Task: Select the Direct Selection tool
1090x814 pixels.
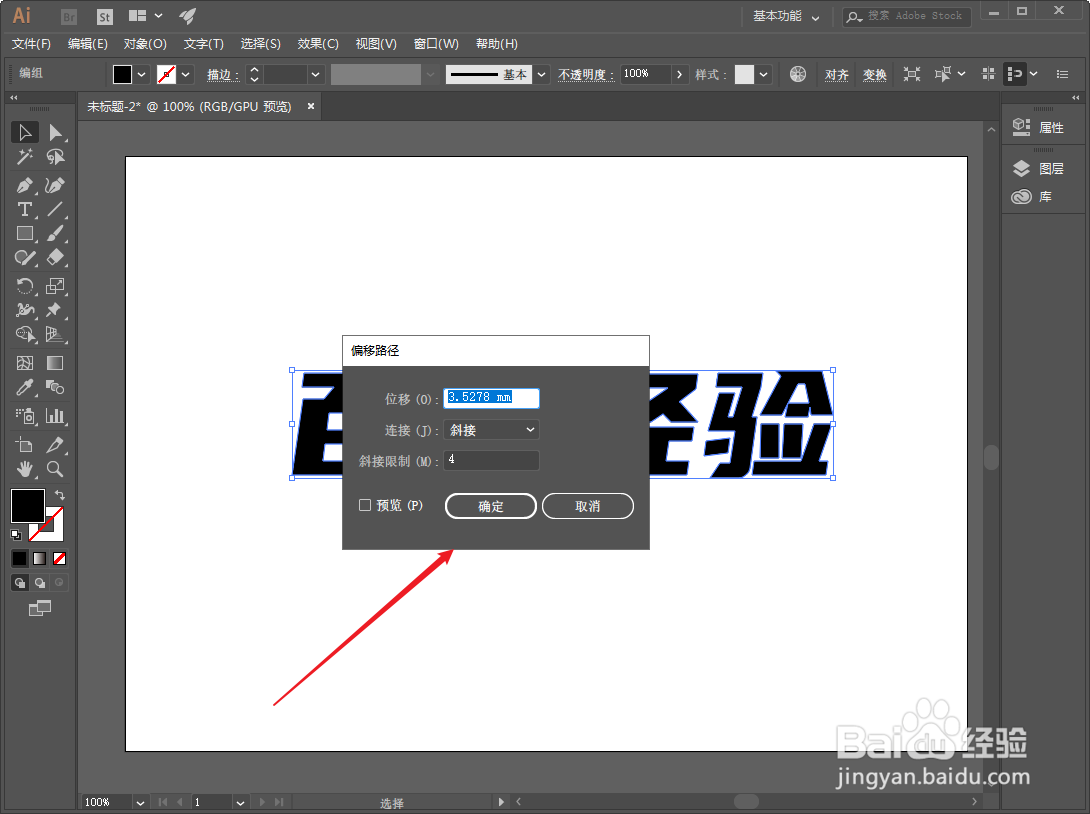Action: click(55, 132)
